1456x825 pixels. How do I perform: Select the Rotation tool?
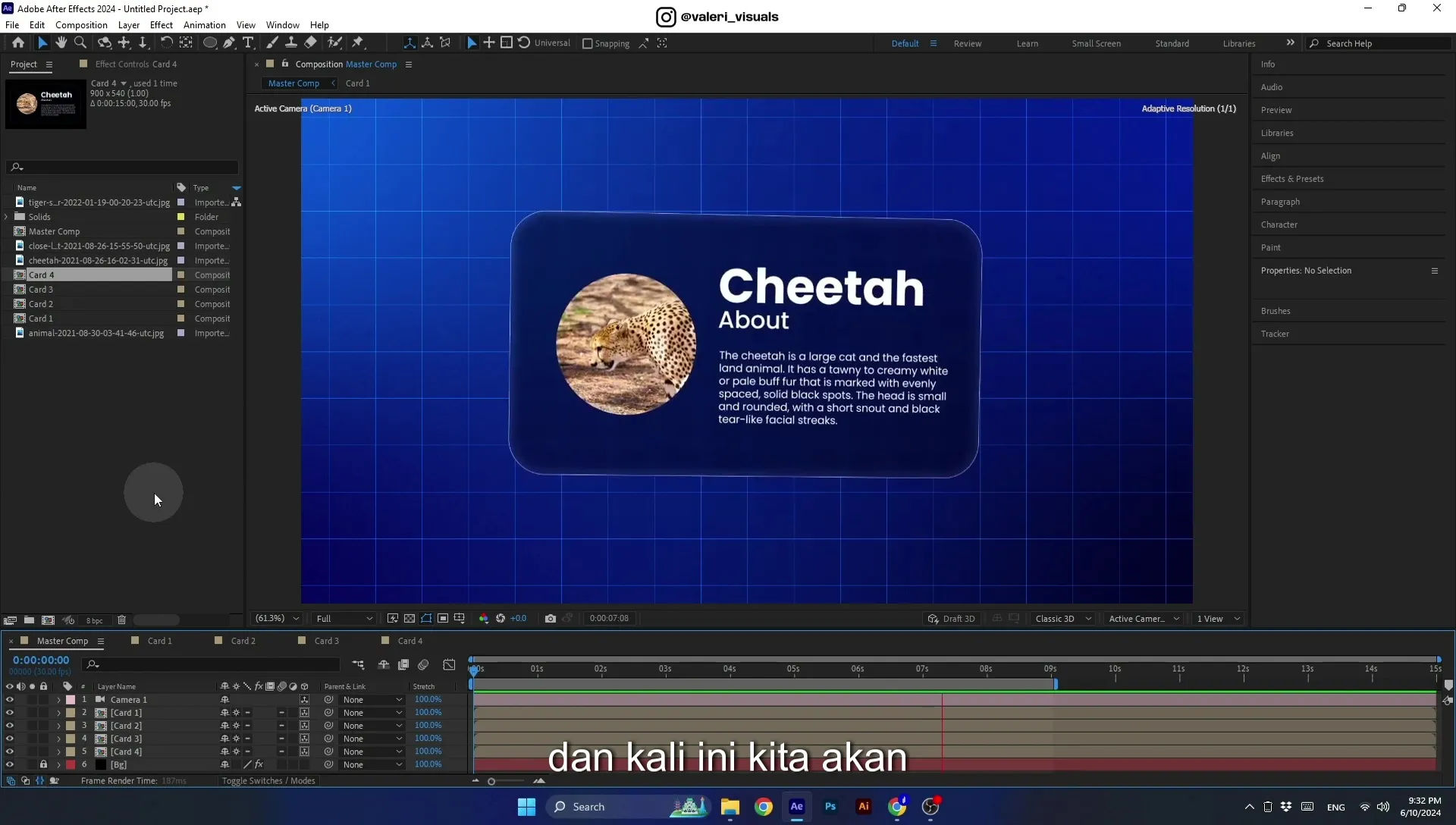167,43
